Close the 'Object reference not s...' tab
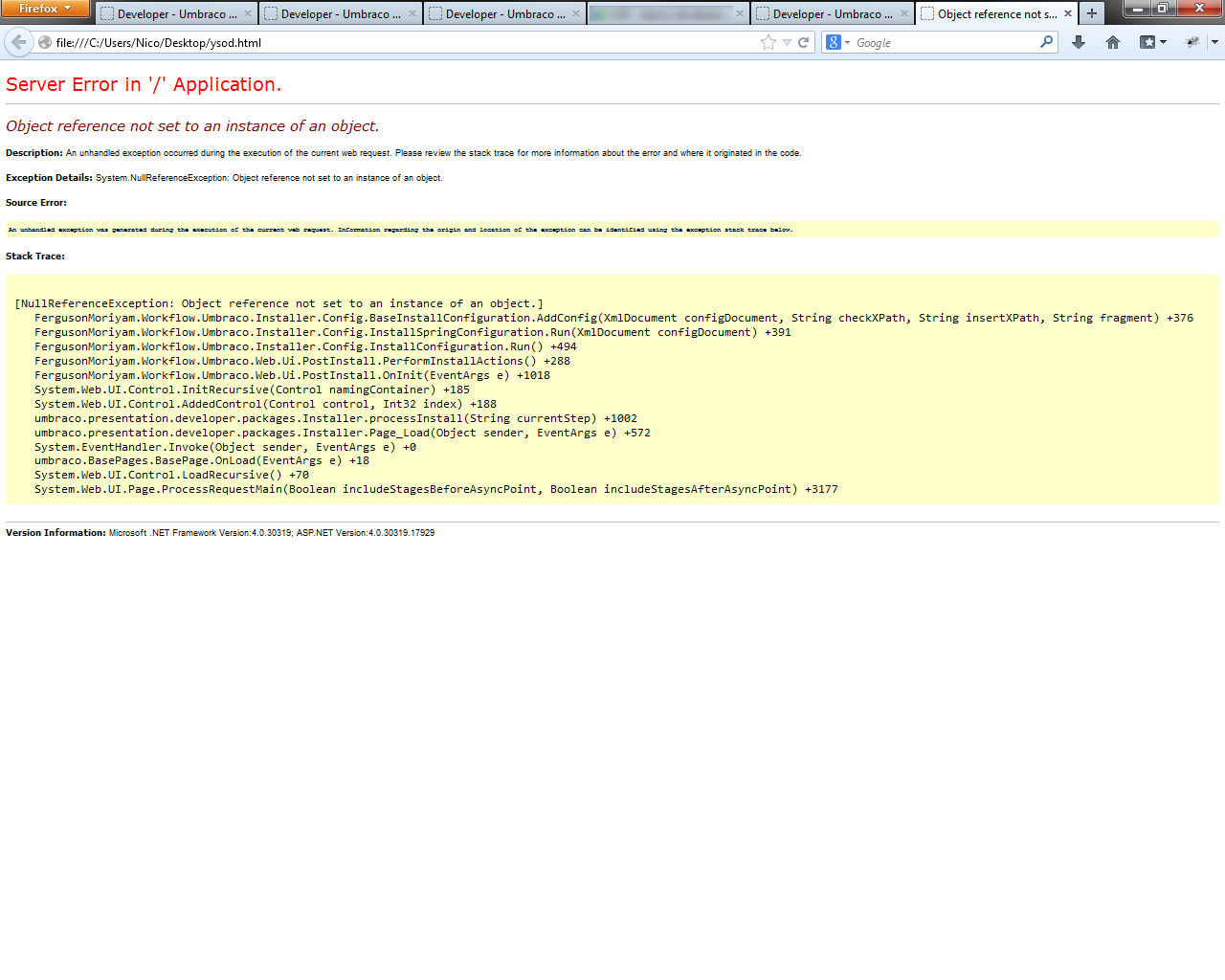Screen dimensions: 1225x980 pyautogui.click(x=1068, y=13)
